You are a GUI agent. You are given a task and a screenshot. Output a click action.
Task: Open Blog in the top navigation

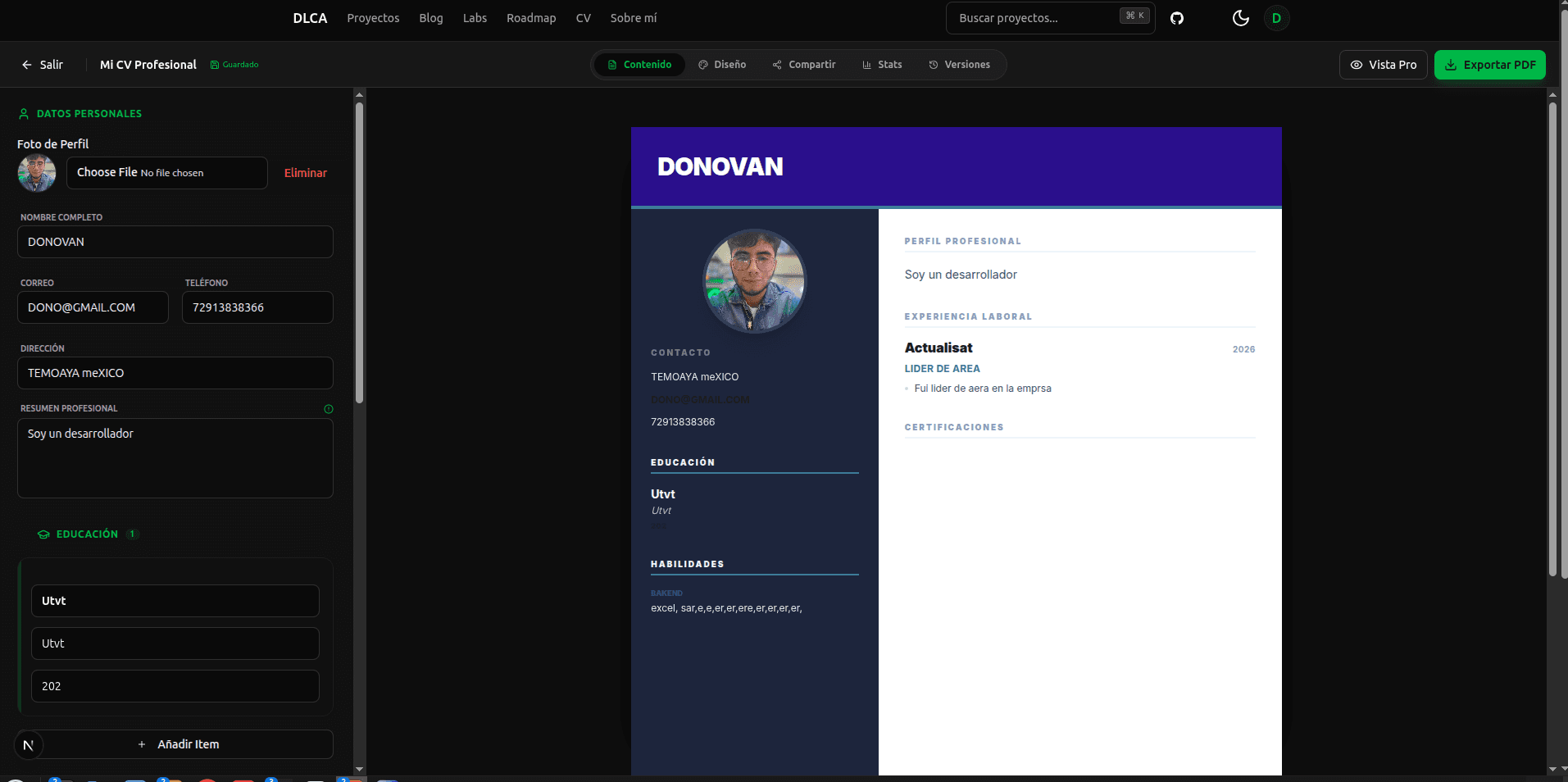pyautogui.click(x=431, y=18)
